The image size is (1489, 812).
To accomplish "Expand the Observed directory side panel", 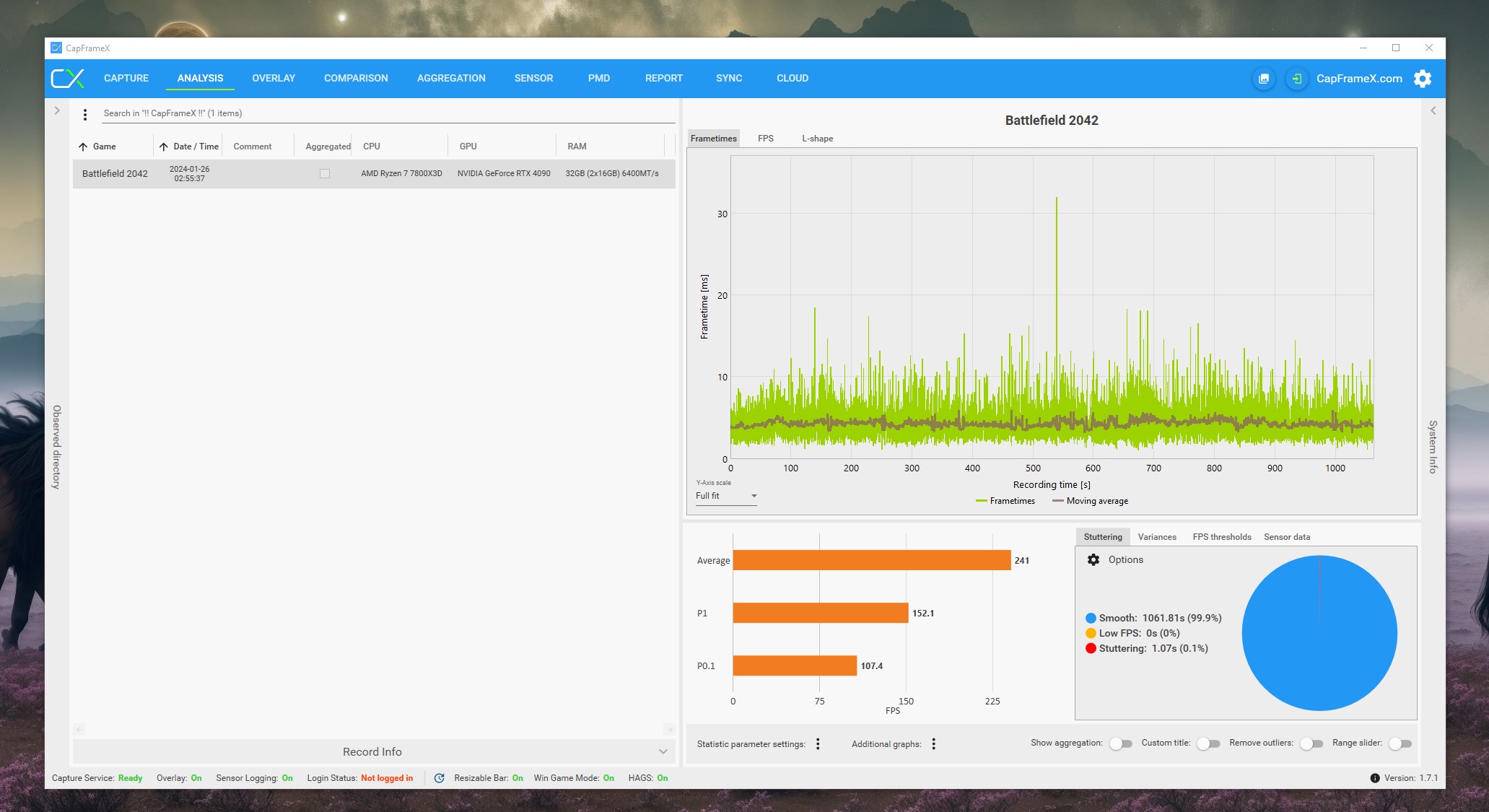I will point(57,110).
